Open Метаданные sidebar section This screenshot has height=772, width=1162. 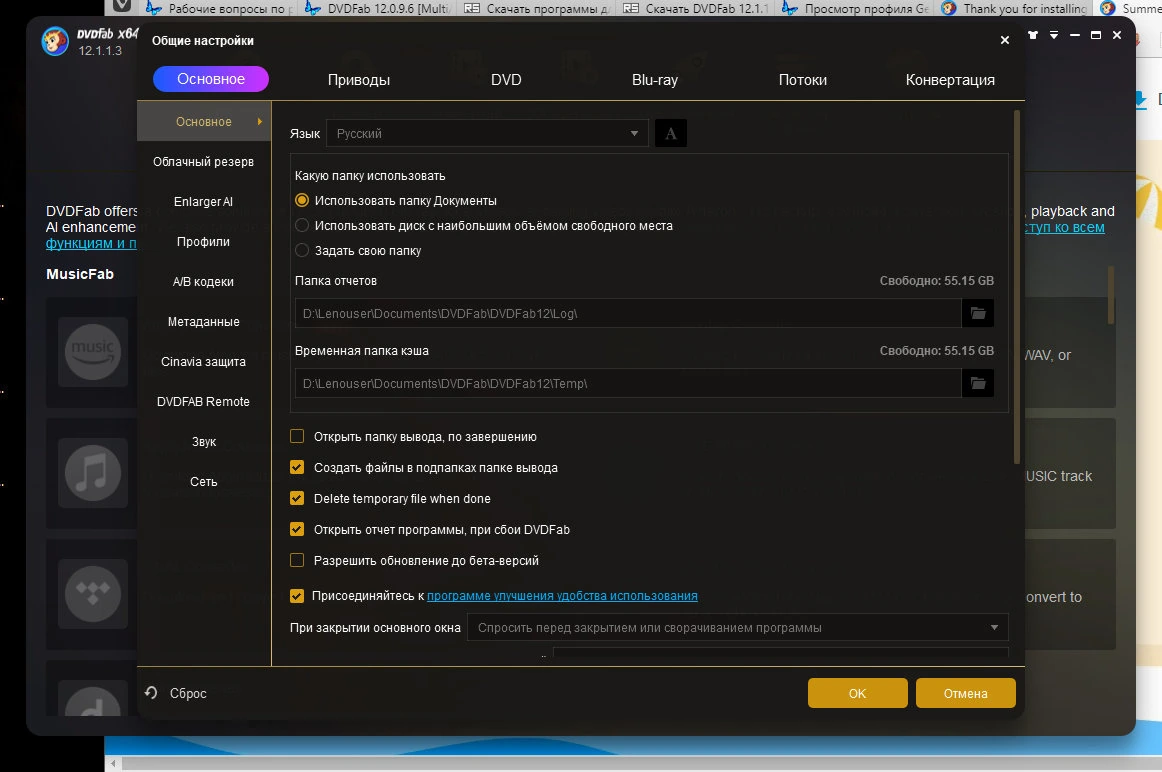coord(204,322)
